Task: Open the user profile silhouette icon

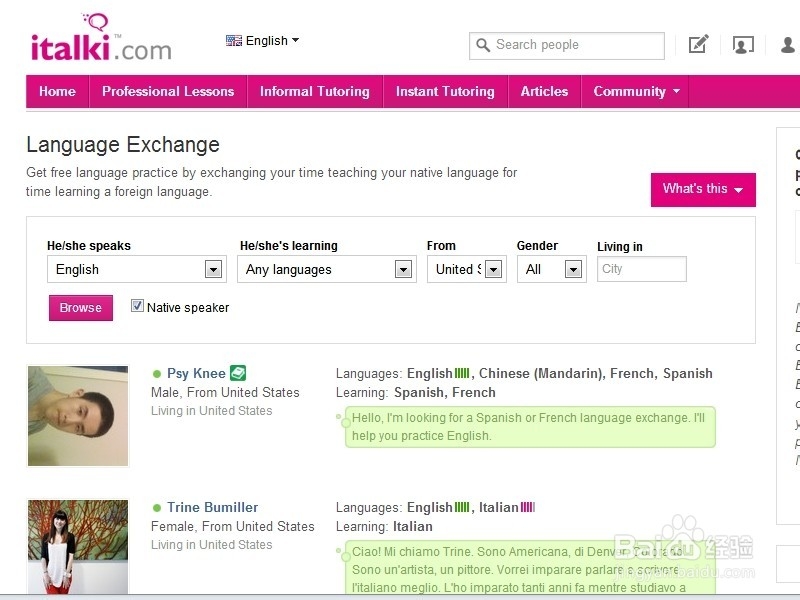Action: pos(788,45)
